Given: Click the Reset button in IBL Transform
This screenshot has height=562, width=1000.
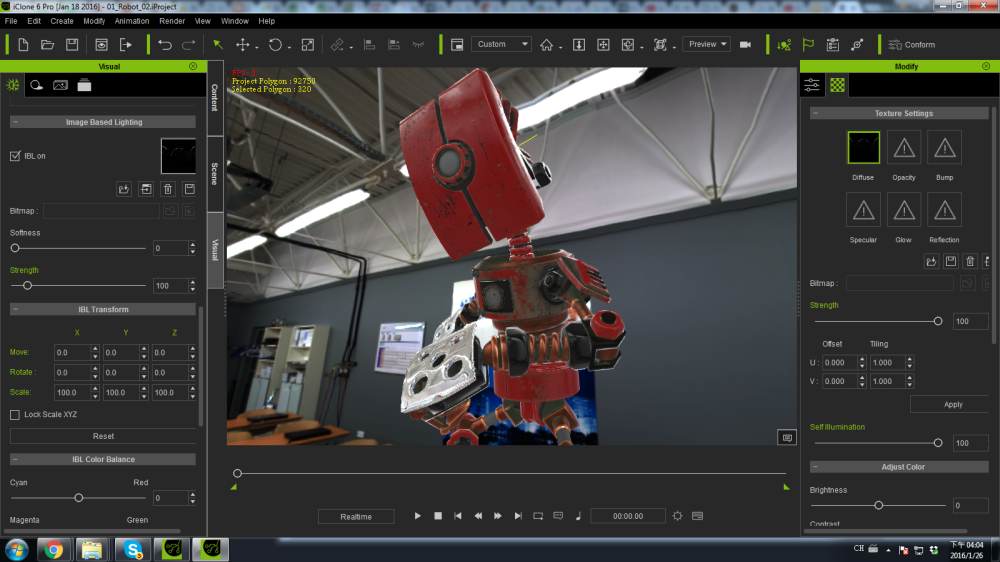Looking at the screenshot, I should [x=103, y=436].
